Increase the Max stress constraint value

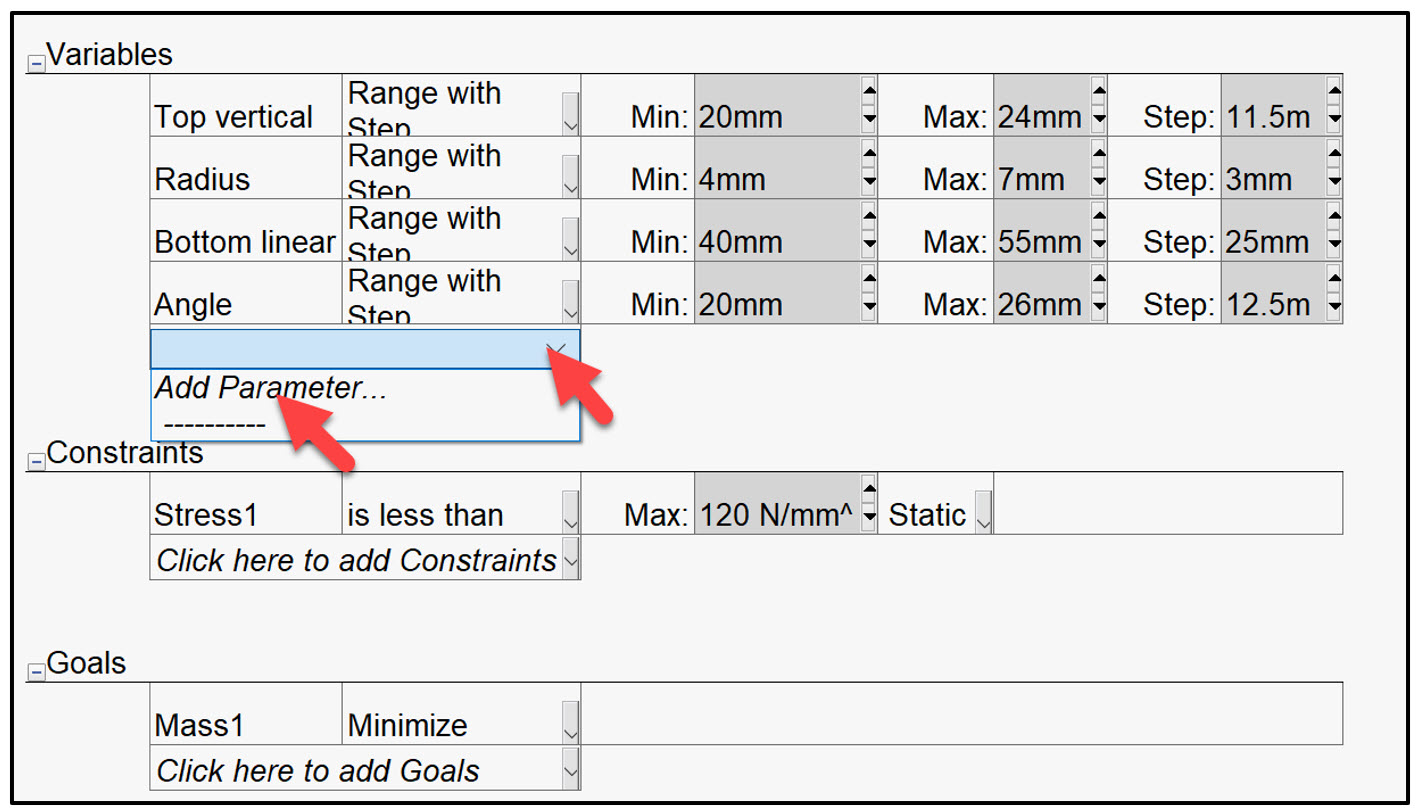pos(869,490)
